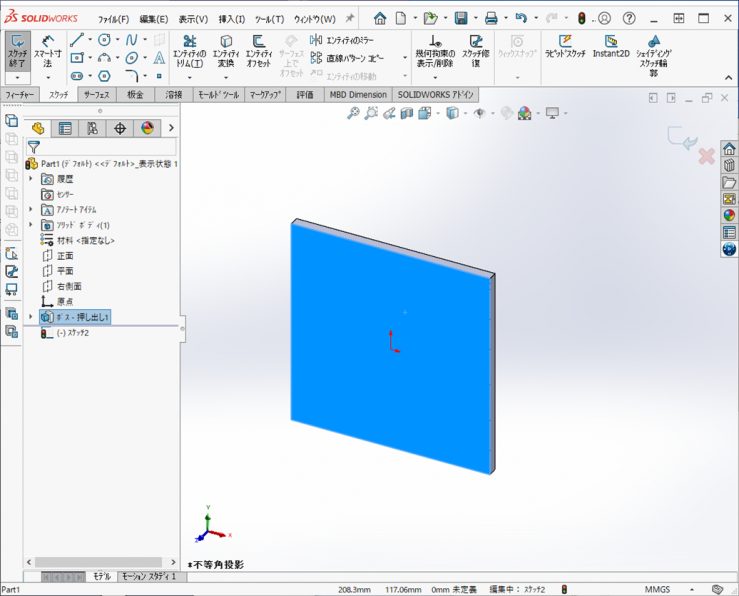The width and height of the screenshot is (739, 596).
Task: Switch to the 評価 (Evaluate) ribbon tab
Action: pyautogui.click(x=305, y=95)
